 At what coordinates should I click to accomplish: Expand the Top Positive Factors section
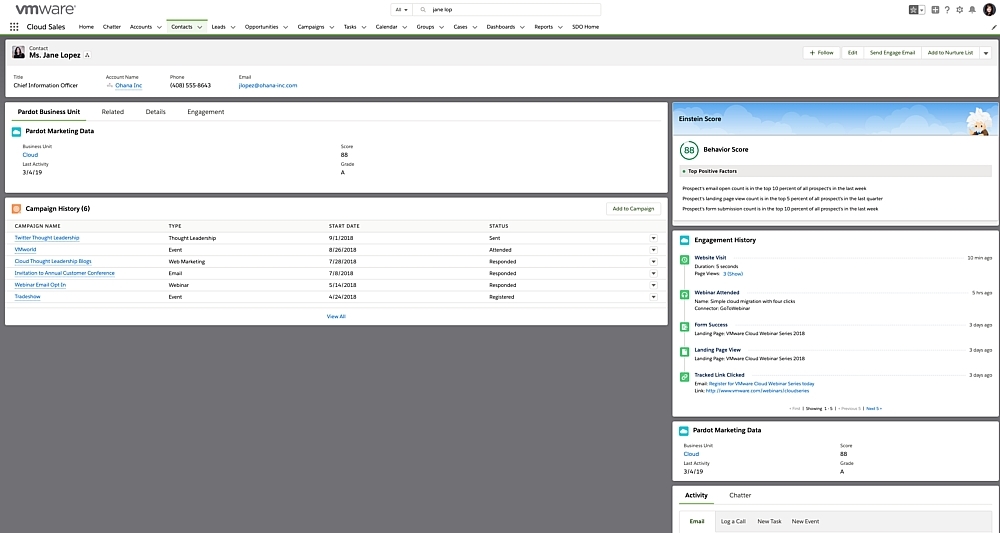(684, 171)
